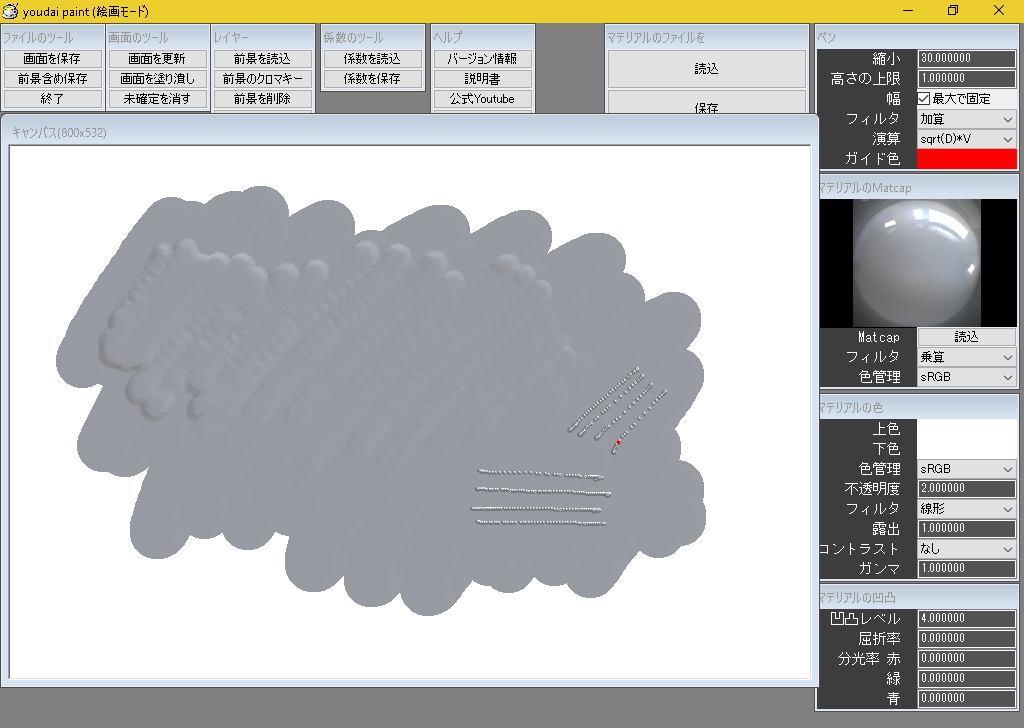Screen dimensions: 1024x728
Task: Click the 係数を保存 button
Action: (x=372, y=77)
